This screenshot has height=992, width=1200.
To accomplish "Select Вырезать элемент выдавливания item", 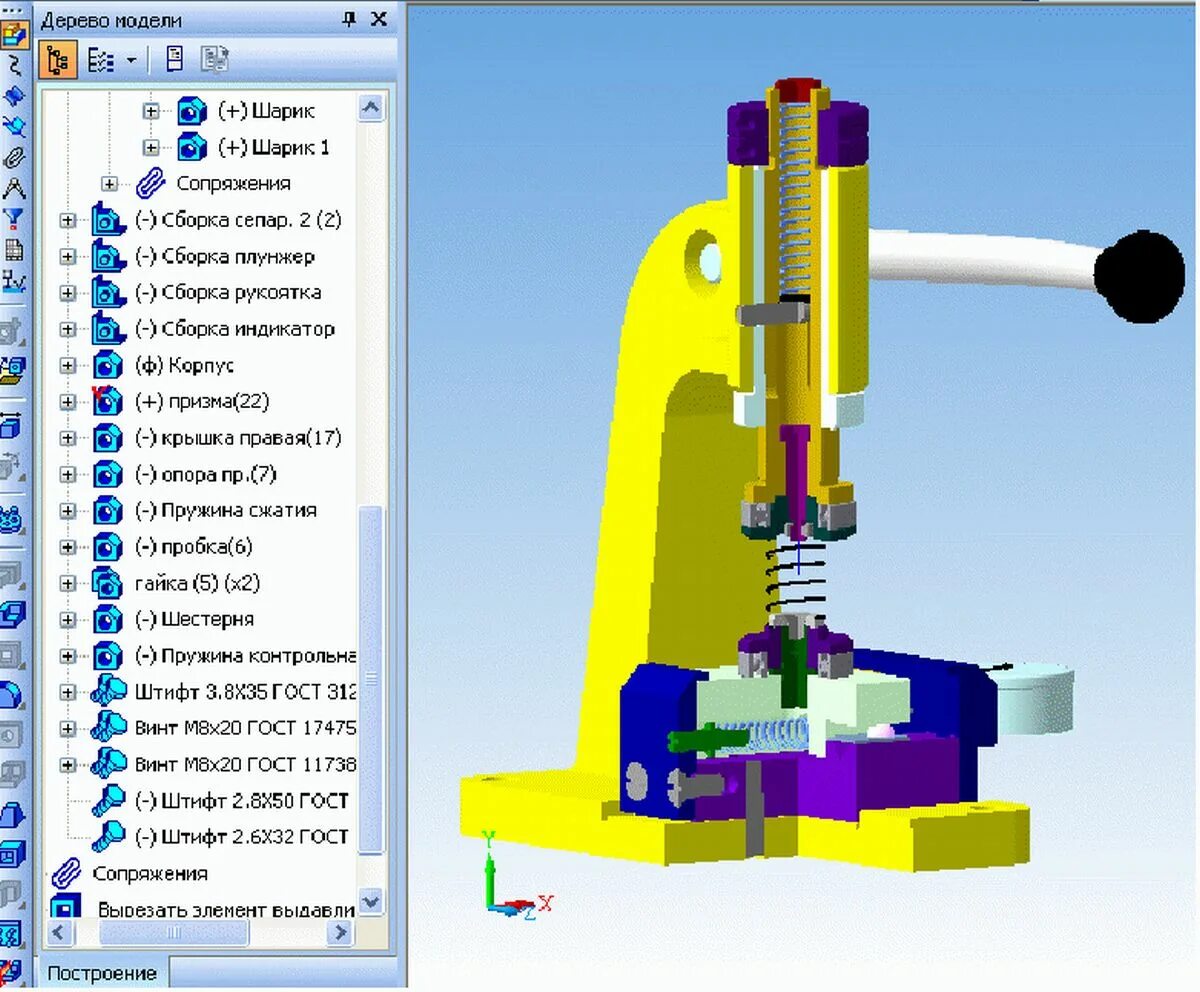I will pos(226,910).
